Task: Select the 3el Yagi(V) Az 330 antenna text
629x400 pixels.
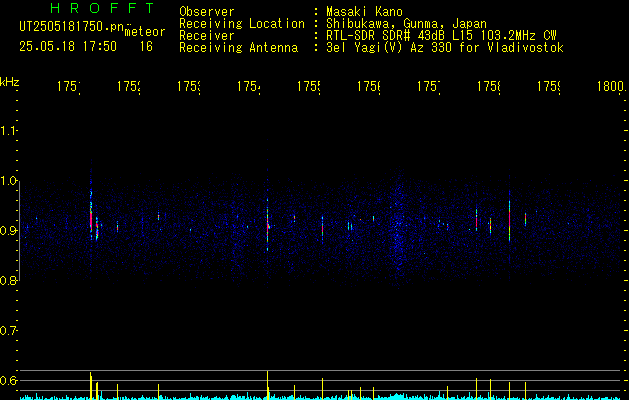Action: click(445, 48)
